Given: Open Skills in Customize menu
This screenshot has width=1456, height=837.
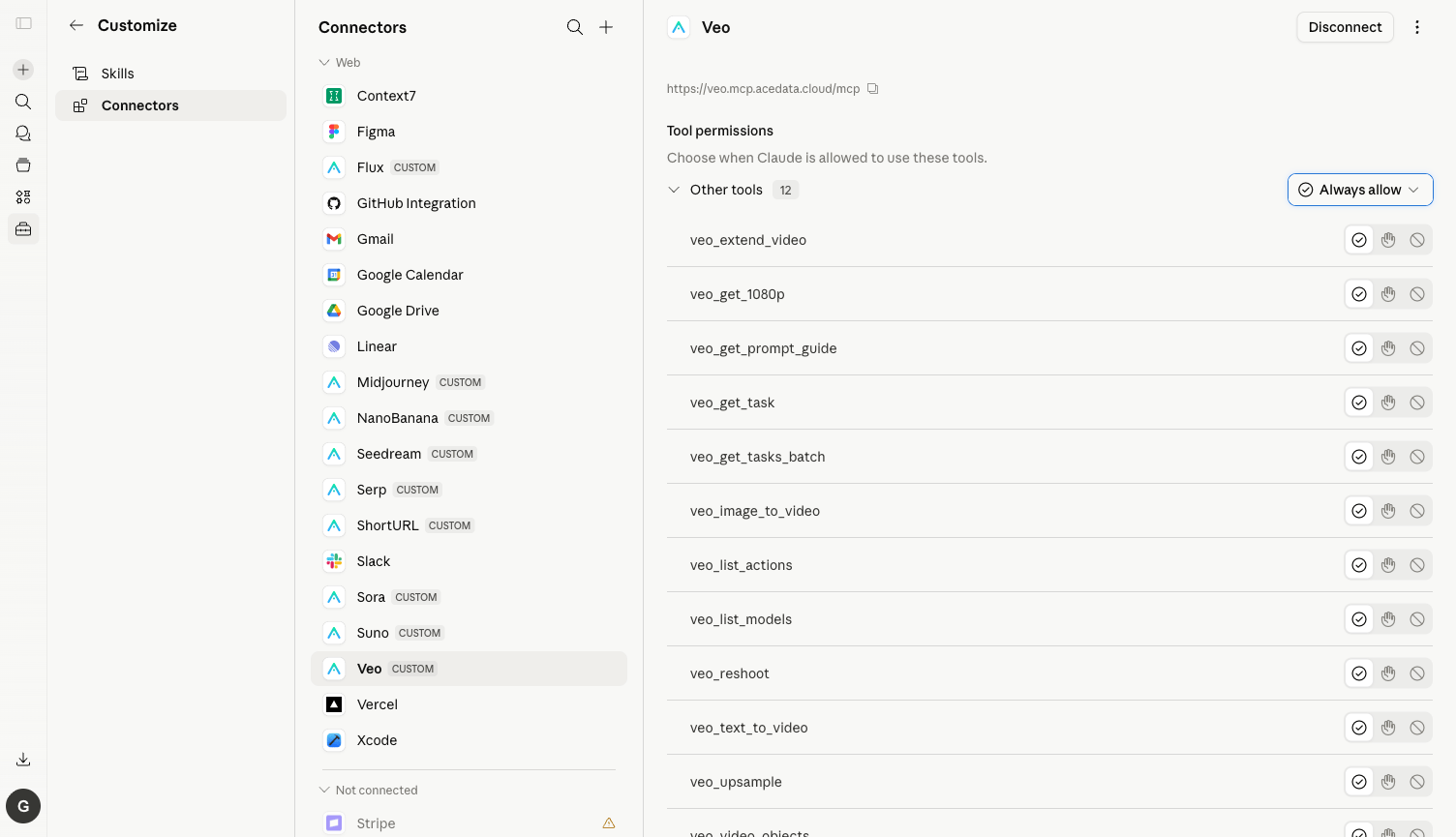Looking at the screenshot, I should click(170, 74).
